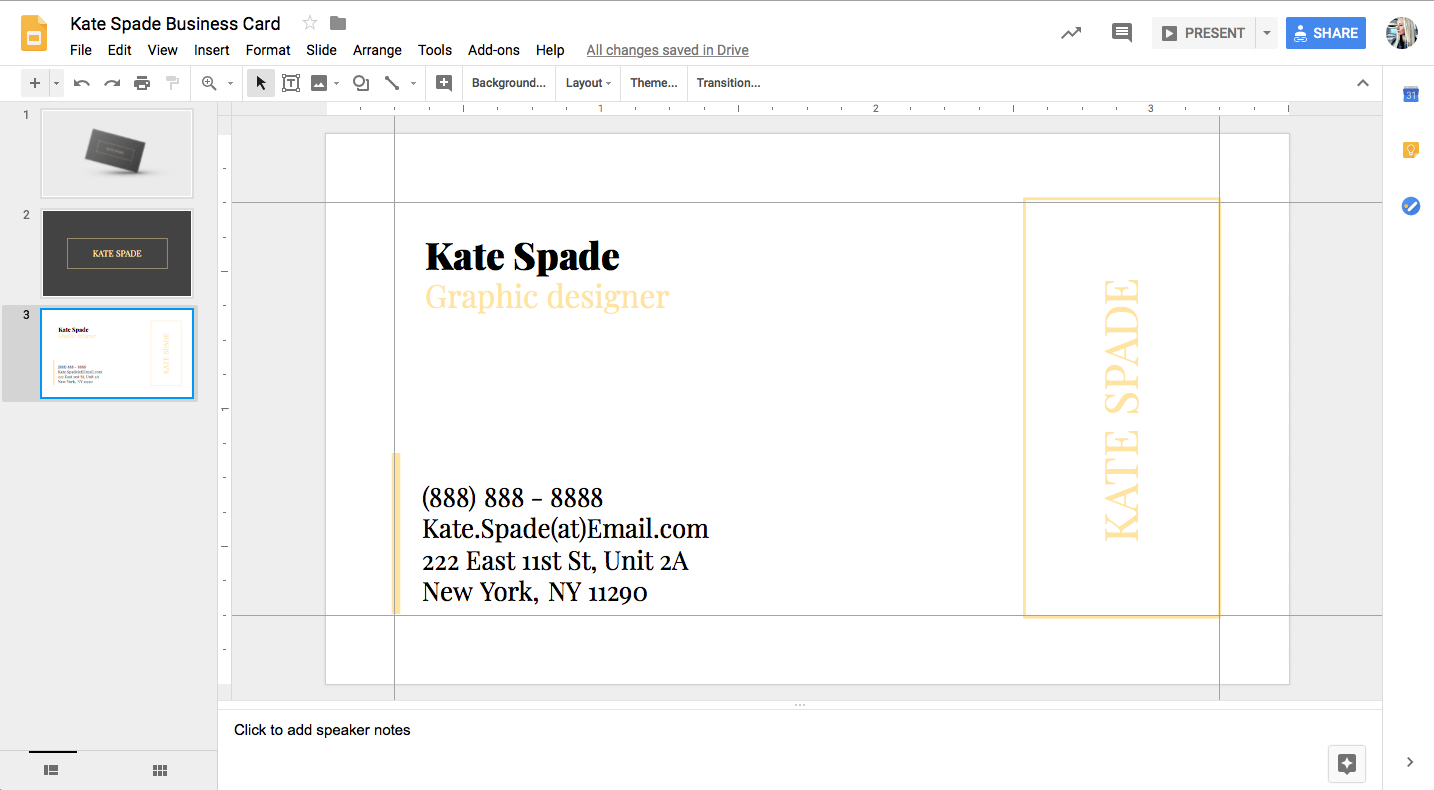This screenshot has width=1434, height=790.
Task: Click the Print icon in toolbar
Action: pyautogui.click(x=142, y=83)
